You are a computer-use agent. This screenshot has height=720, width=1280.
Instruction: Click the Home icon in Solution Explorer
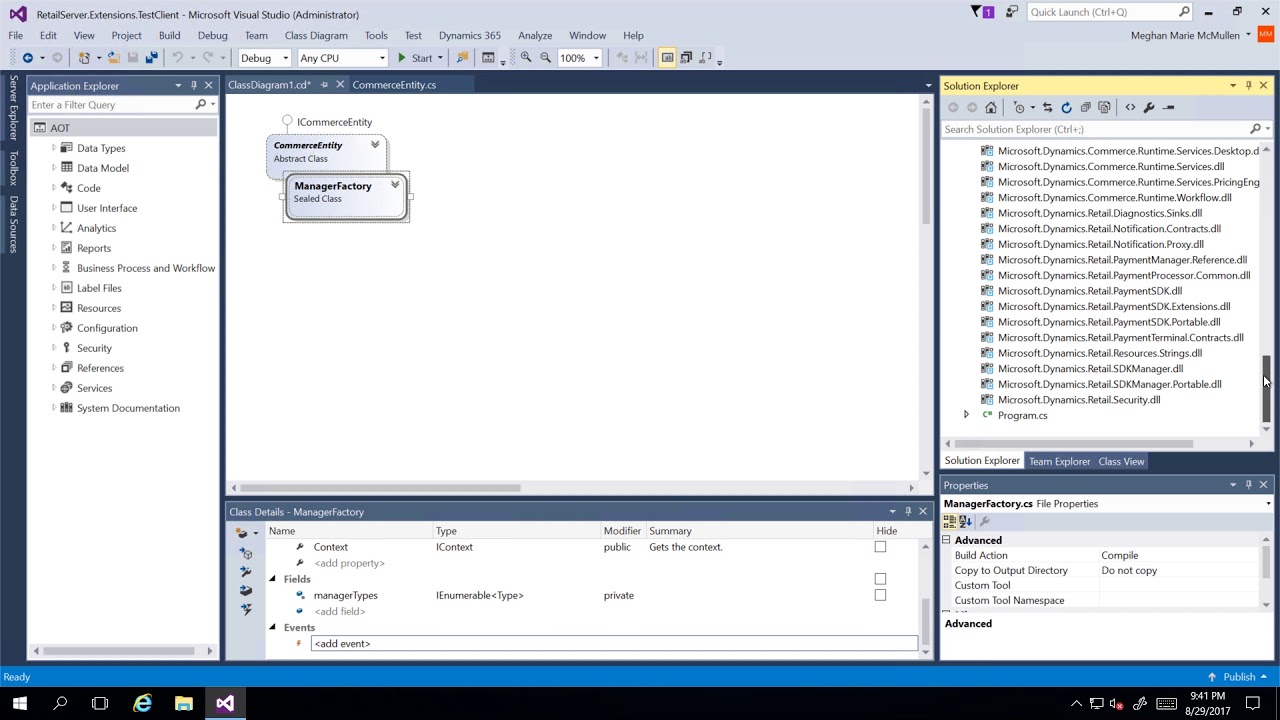pyautogui.click(x=991, y=107)
